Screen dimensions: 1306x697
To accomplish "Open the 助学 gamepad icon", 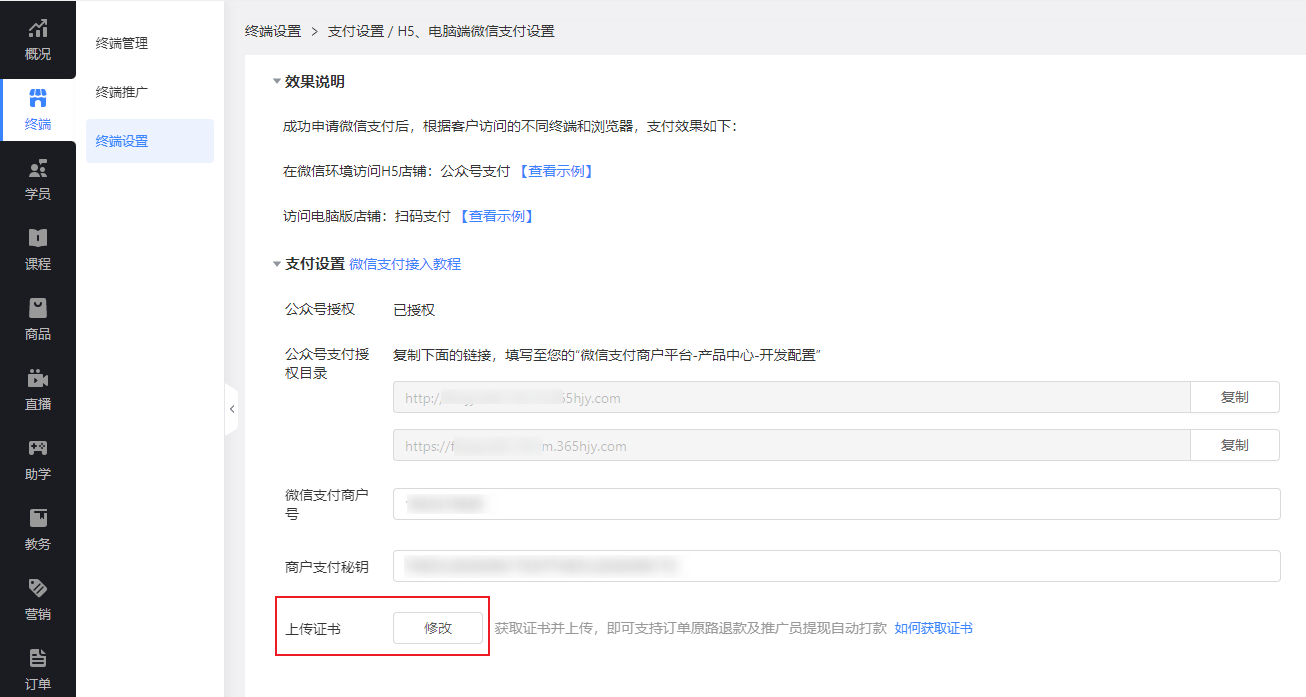I will pyautogui.click(x=38, y=448).
